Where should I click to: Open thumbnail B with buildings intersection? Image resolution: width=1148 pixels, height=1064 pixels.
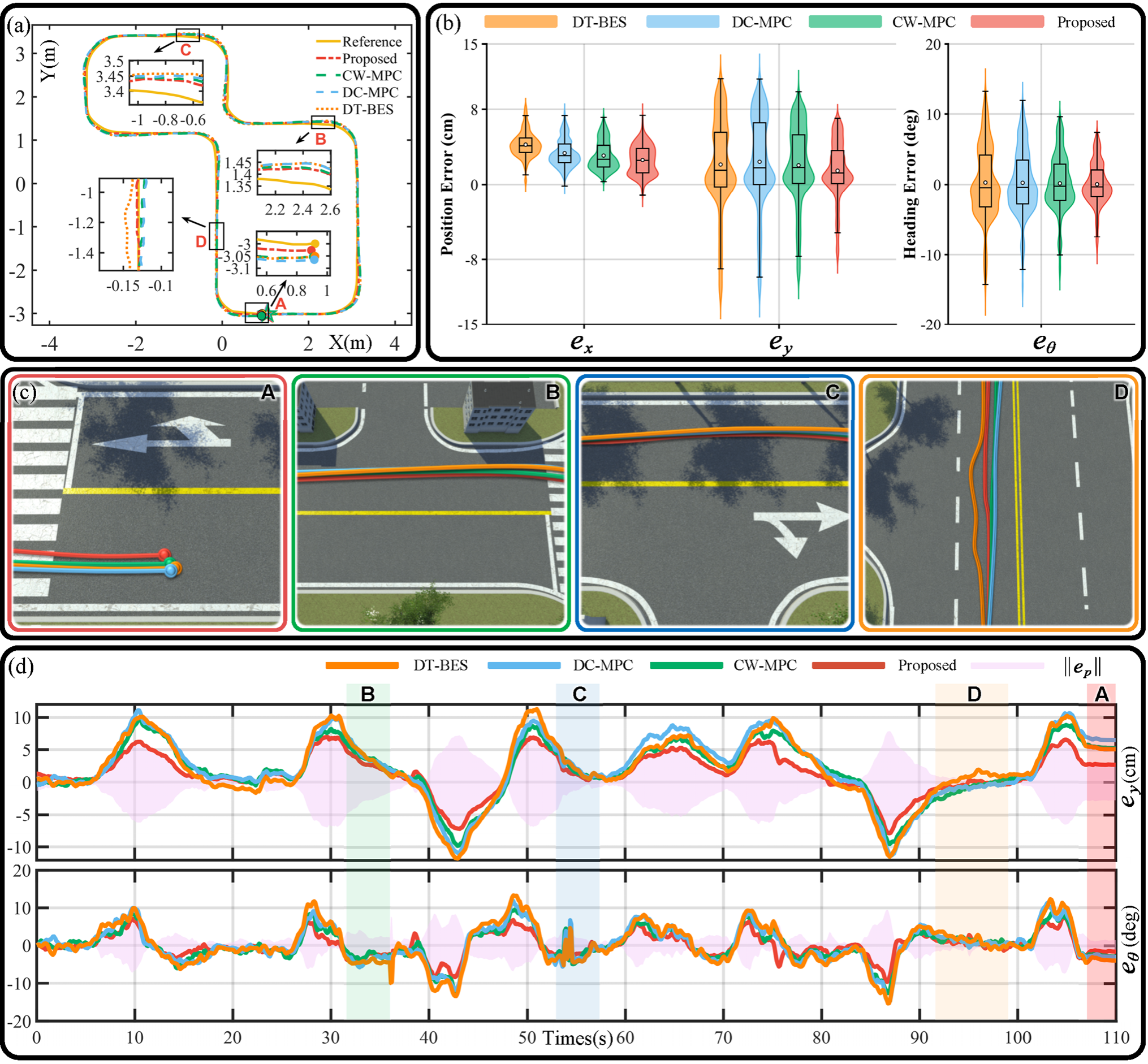pyautogui.click(x=431, y=502)
